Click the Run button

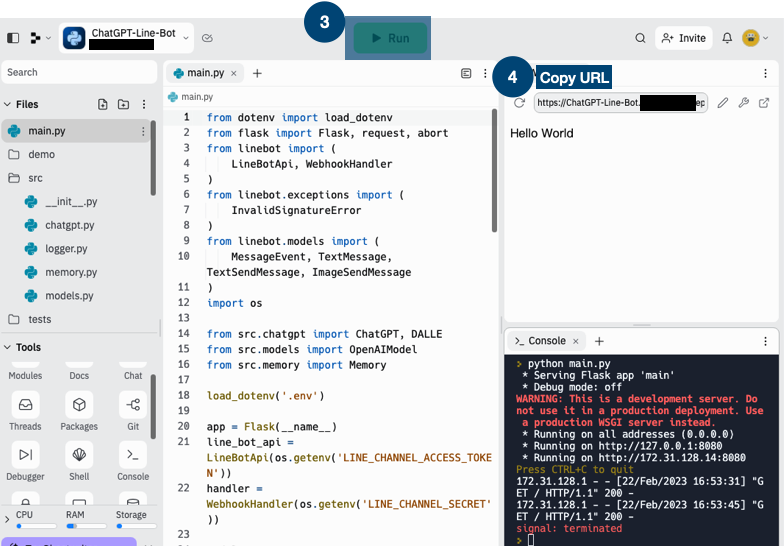pos(389,38)
